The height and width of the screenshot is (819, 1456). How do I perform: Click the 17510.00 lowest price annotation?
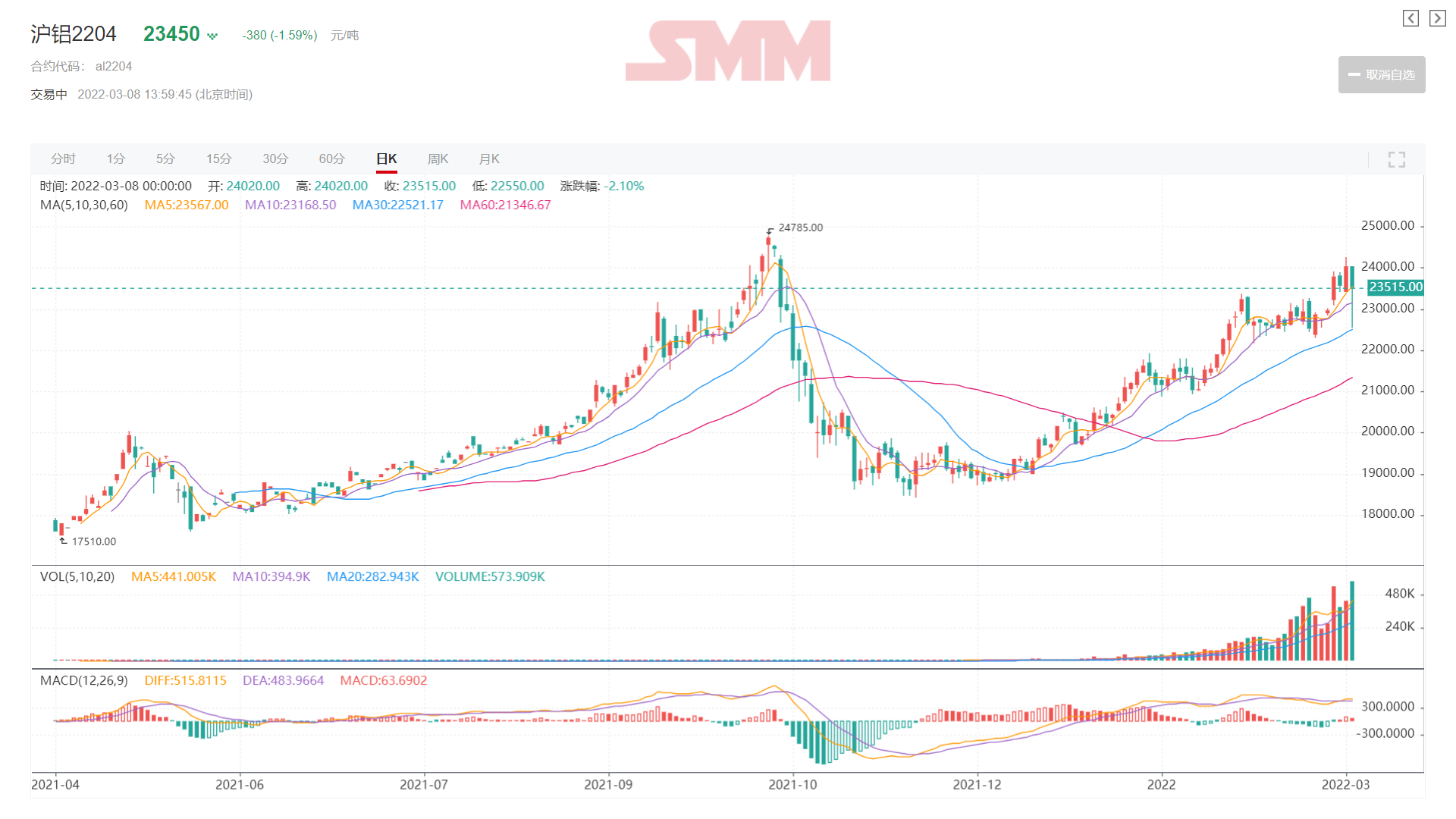click(x=94, y=541)
